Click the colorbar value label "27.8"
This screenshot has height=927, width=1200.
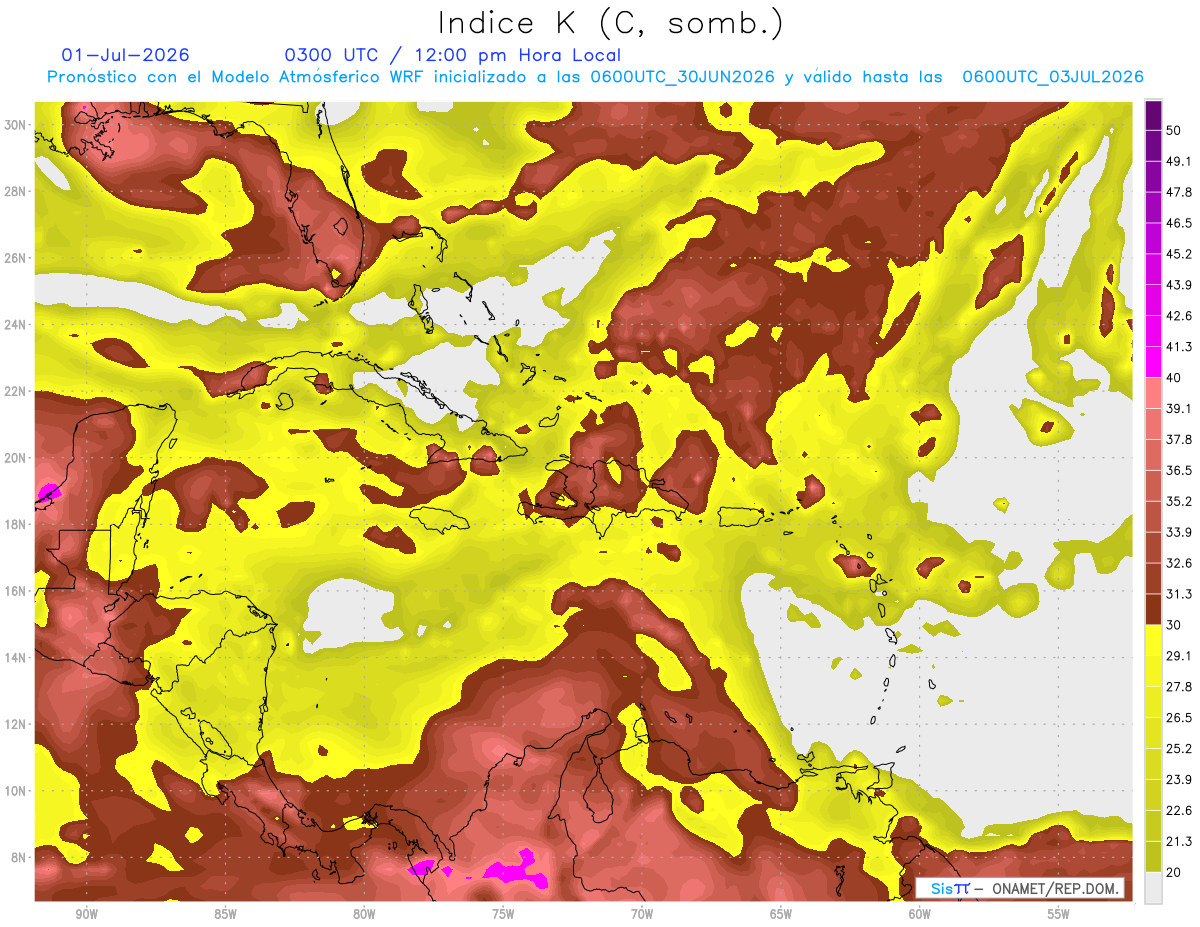coord(1178,686)
